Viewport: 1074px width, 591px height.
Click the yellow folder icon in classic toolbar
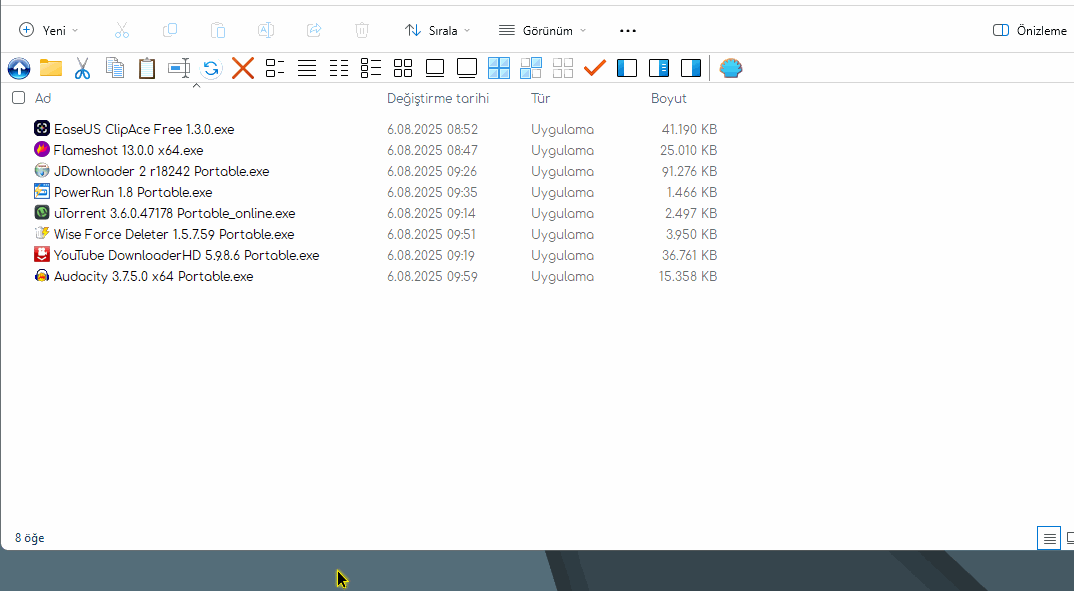tap(51, 68)
